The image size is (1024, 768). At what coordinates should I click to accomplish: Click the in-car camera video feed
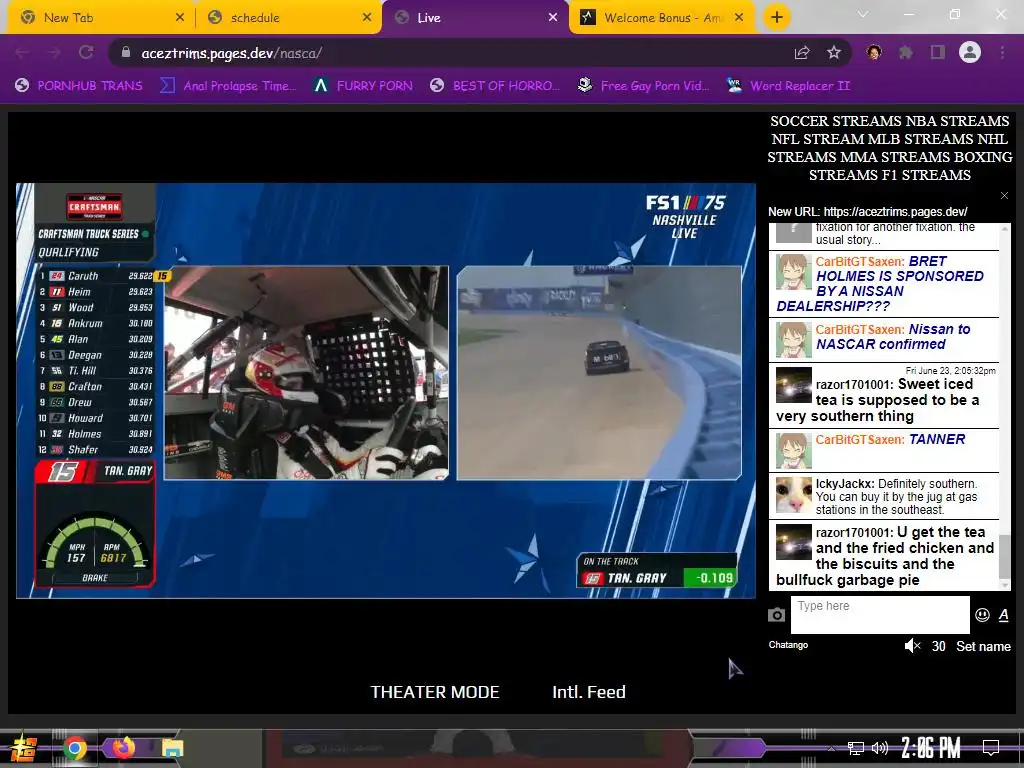coord(306,372)
